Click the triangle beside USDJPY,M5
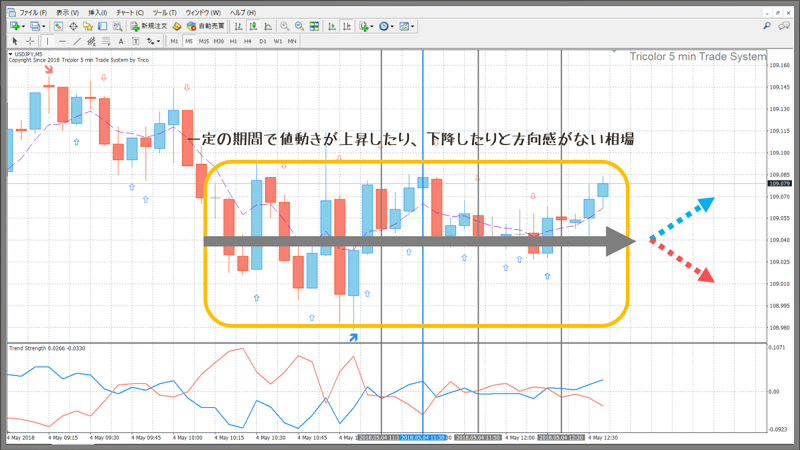Viewport: 800px width, 450px height. pos(10,54)
